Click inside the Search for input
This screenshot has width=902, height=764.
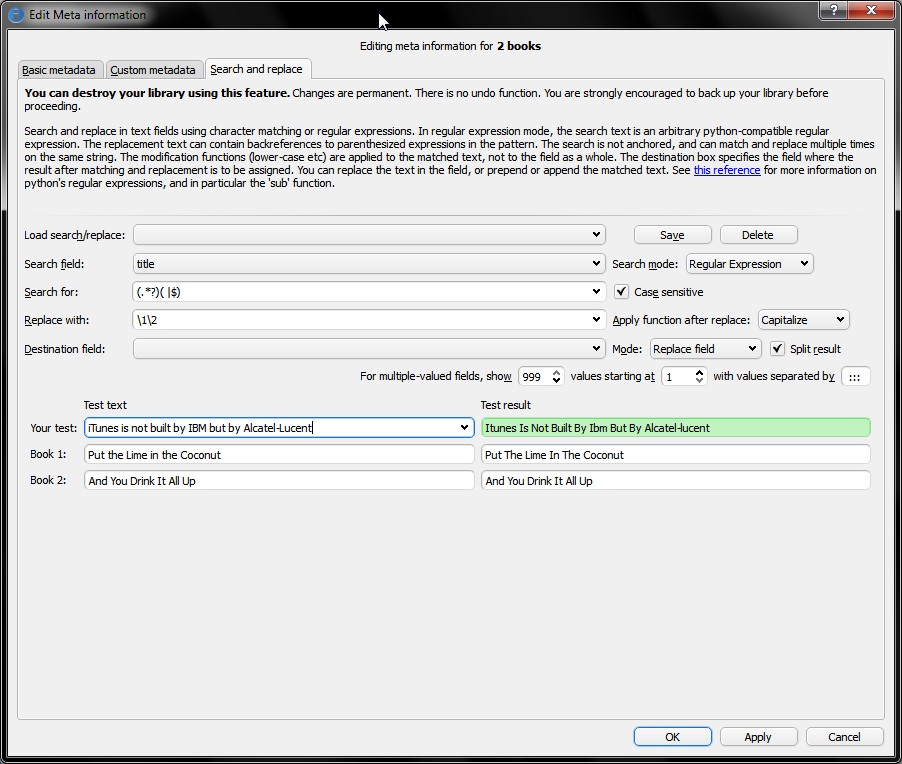[360, 292]
